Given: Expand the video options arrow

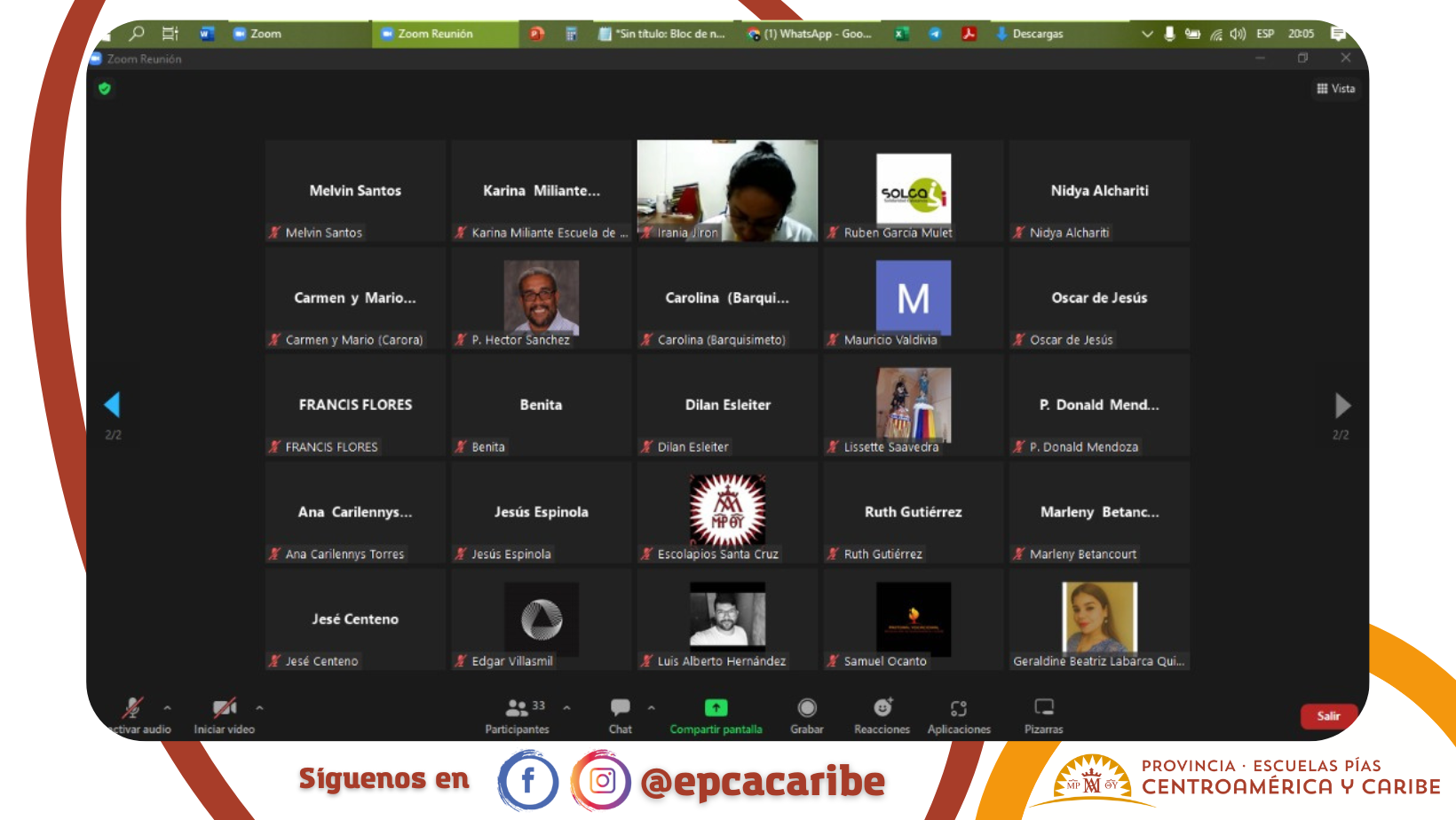Looking at the screenshot, I should coord(259,708).
